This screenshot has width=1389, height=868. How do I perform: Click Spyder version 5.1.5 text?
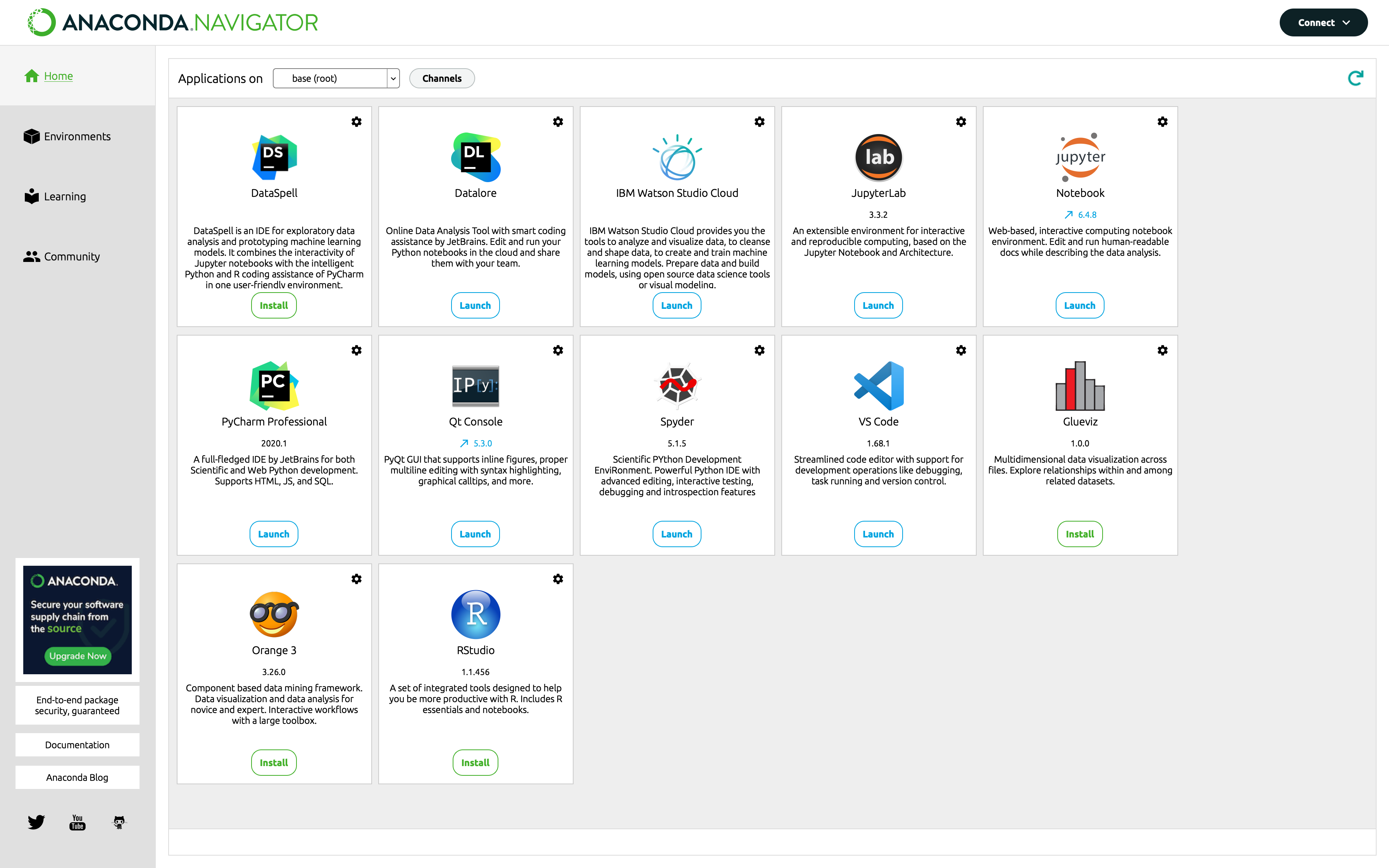click(x=677, y=443)
